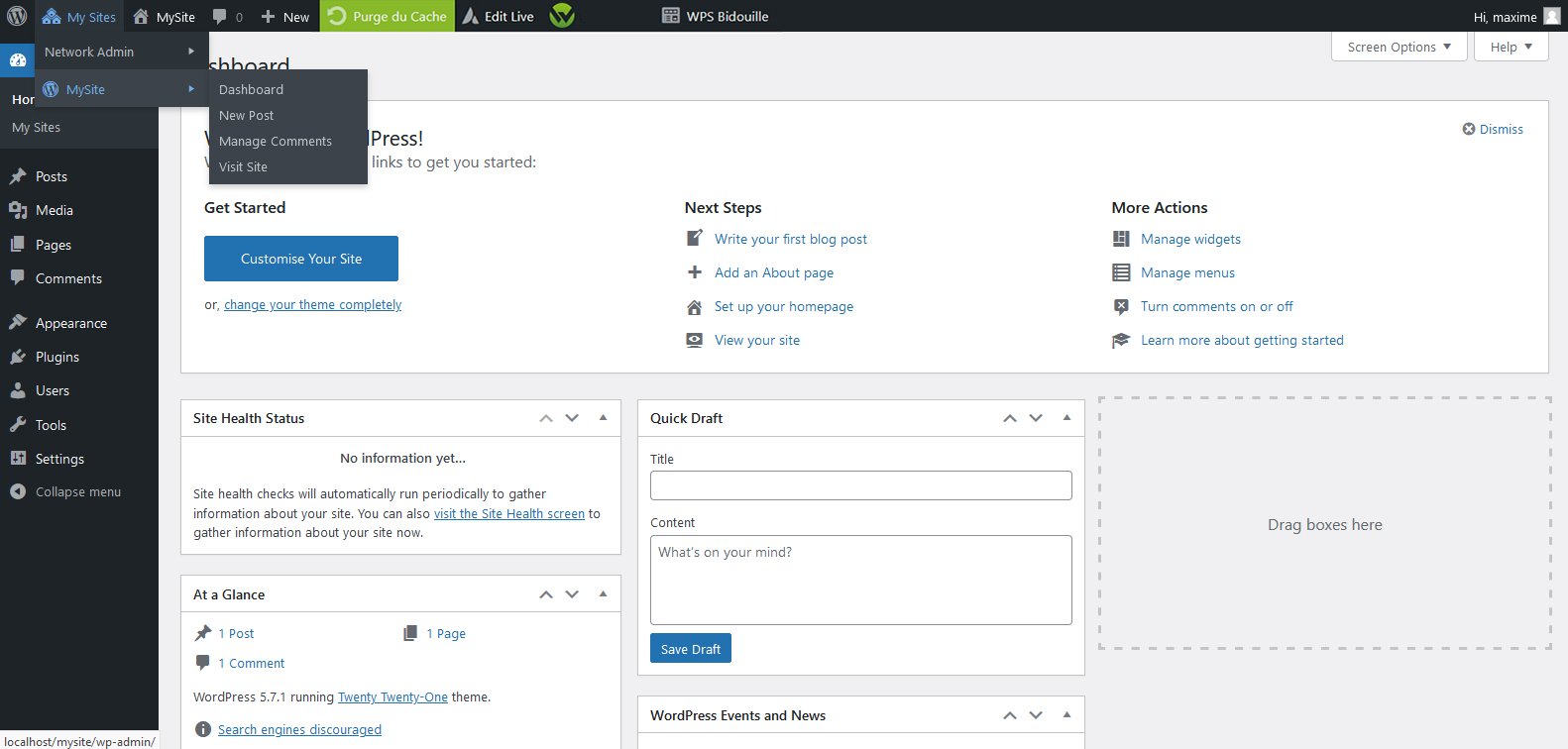
Task: Open the comments bubble icon in admin bar
Action: coord(227,17)
